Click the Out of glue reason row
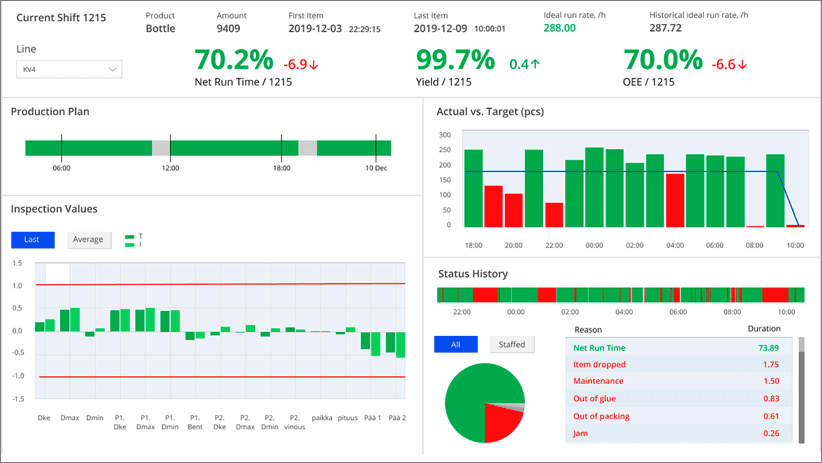 680,399
